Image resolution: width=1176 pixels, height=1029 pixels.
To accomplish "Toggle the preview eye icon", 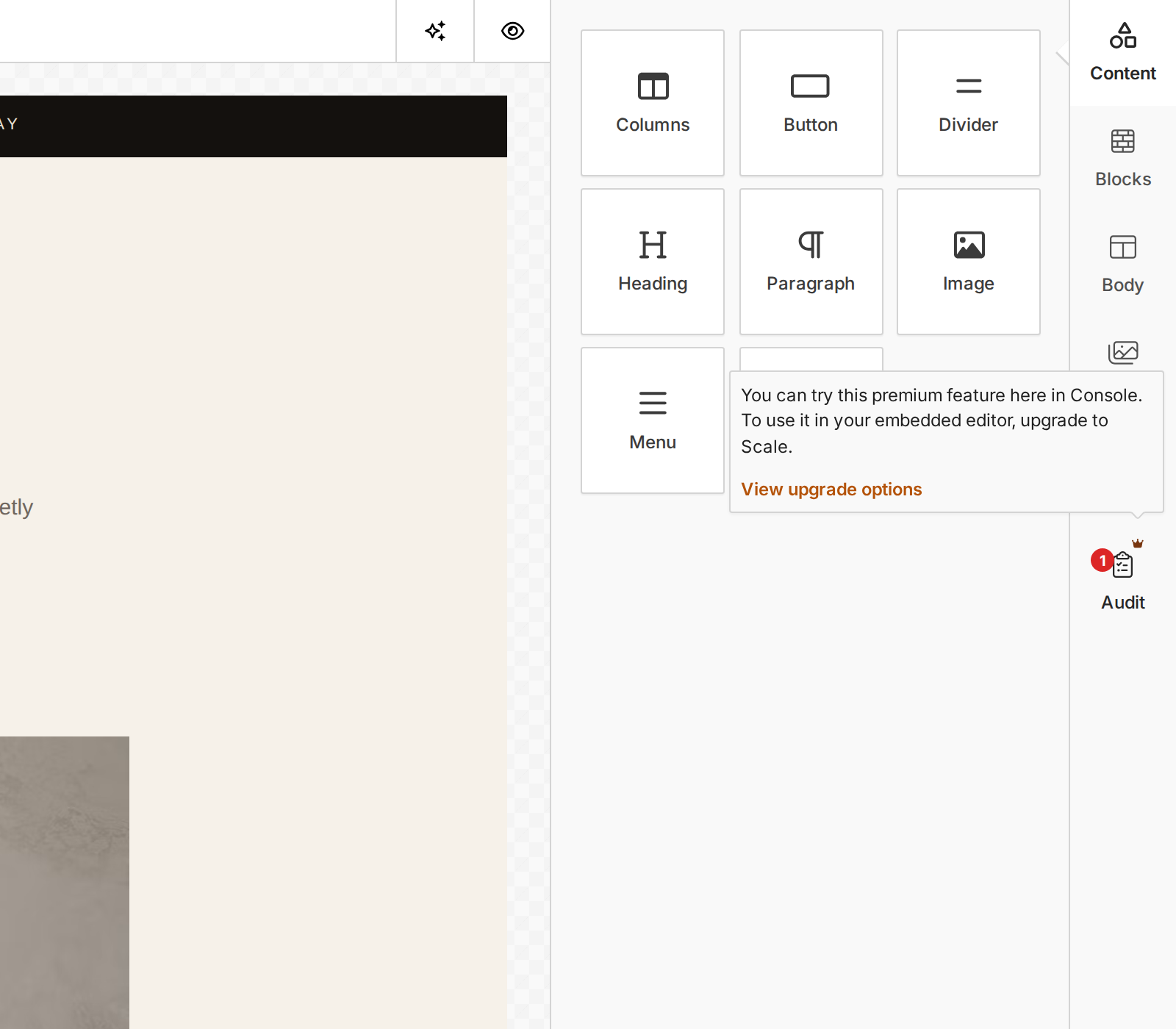I will (512, 31).
